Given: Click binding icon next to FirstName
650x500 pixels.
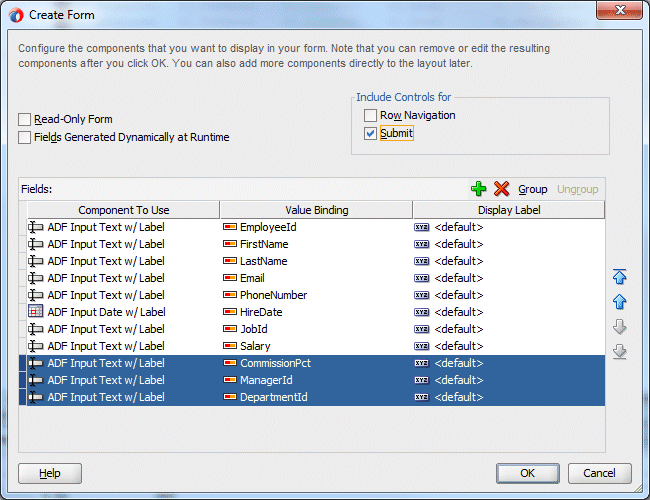Looking at the screenshot, I should [230, 244].
